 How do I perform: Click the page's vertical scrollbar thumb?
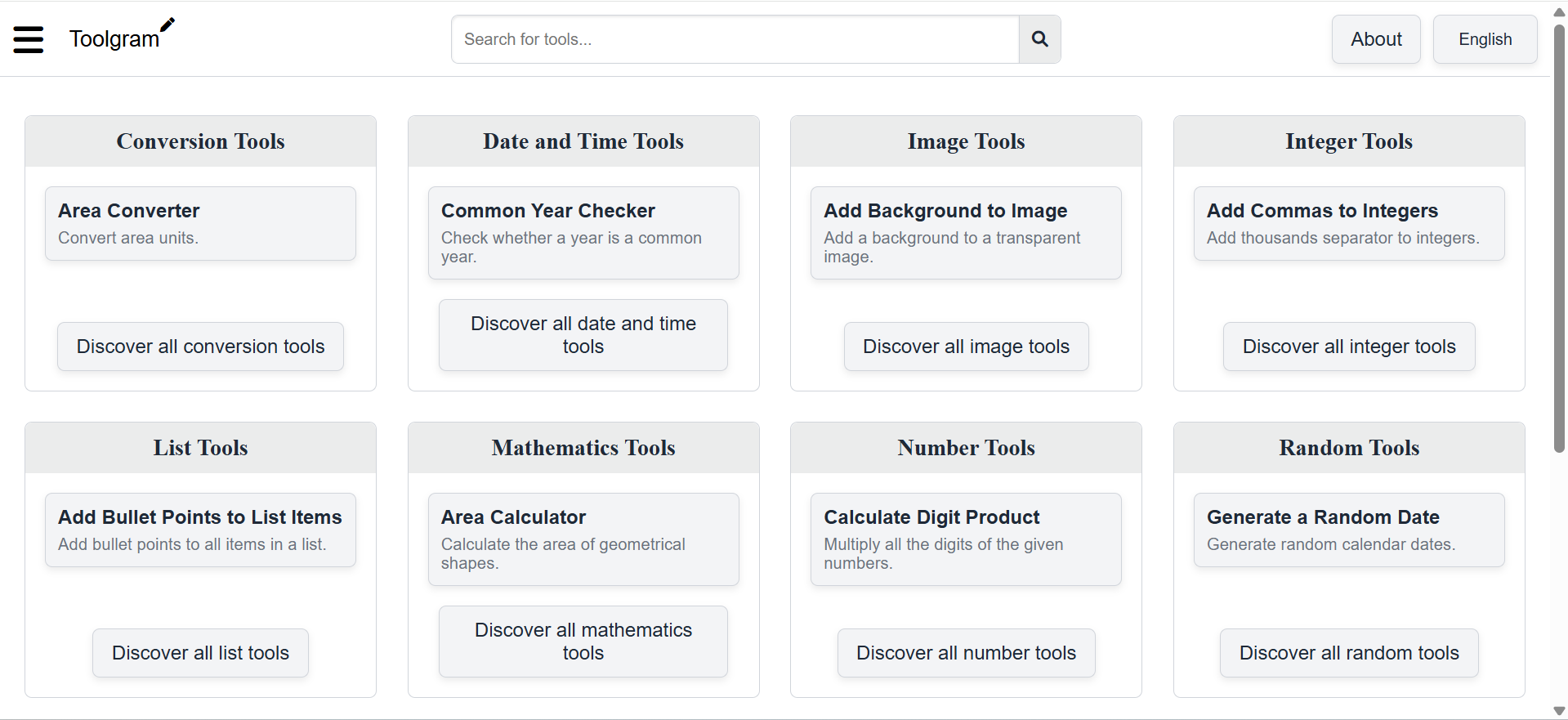click(x=1559, y=237)
